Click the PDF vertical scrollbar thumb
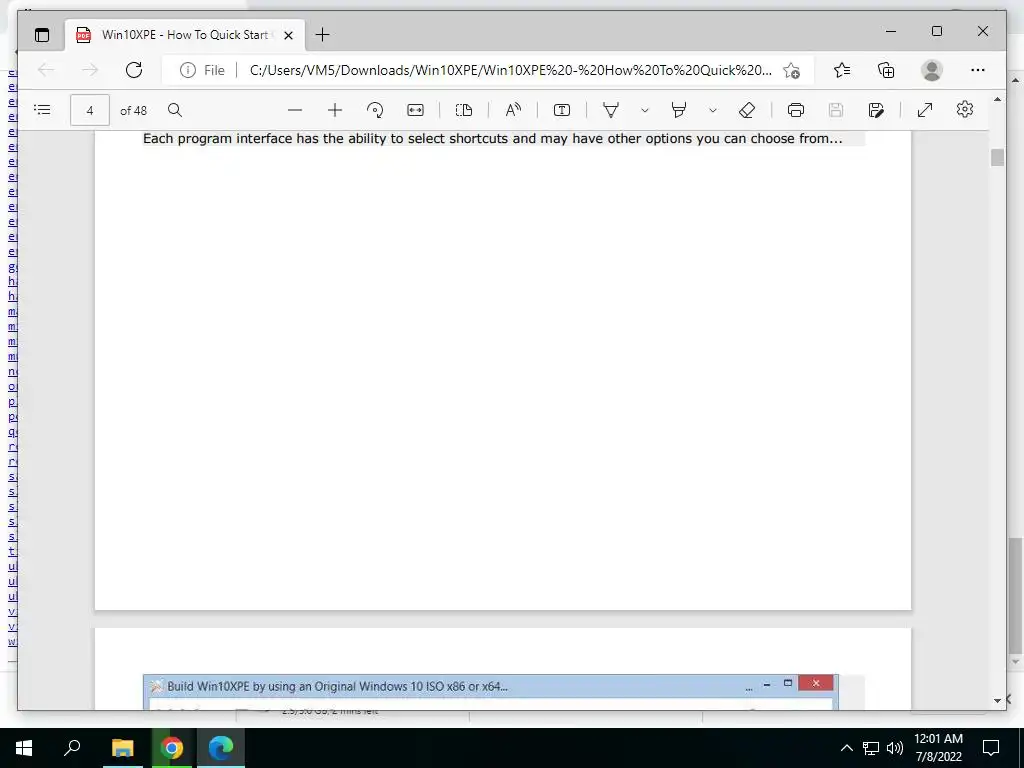1024x768 pixels. [x=997, y=157]
